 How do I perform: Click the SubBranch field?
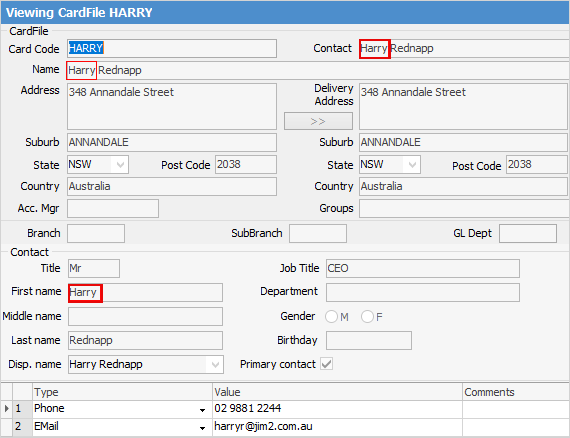pyautogui.click(x=318, y=233)
